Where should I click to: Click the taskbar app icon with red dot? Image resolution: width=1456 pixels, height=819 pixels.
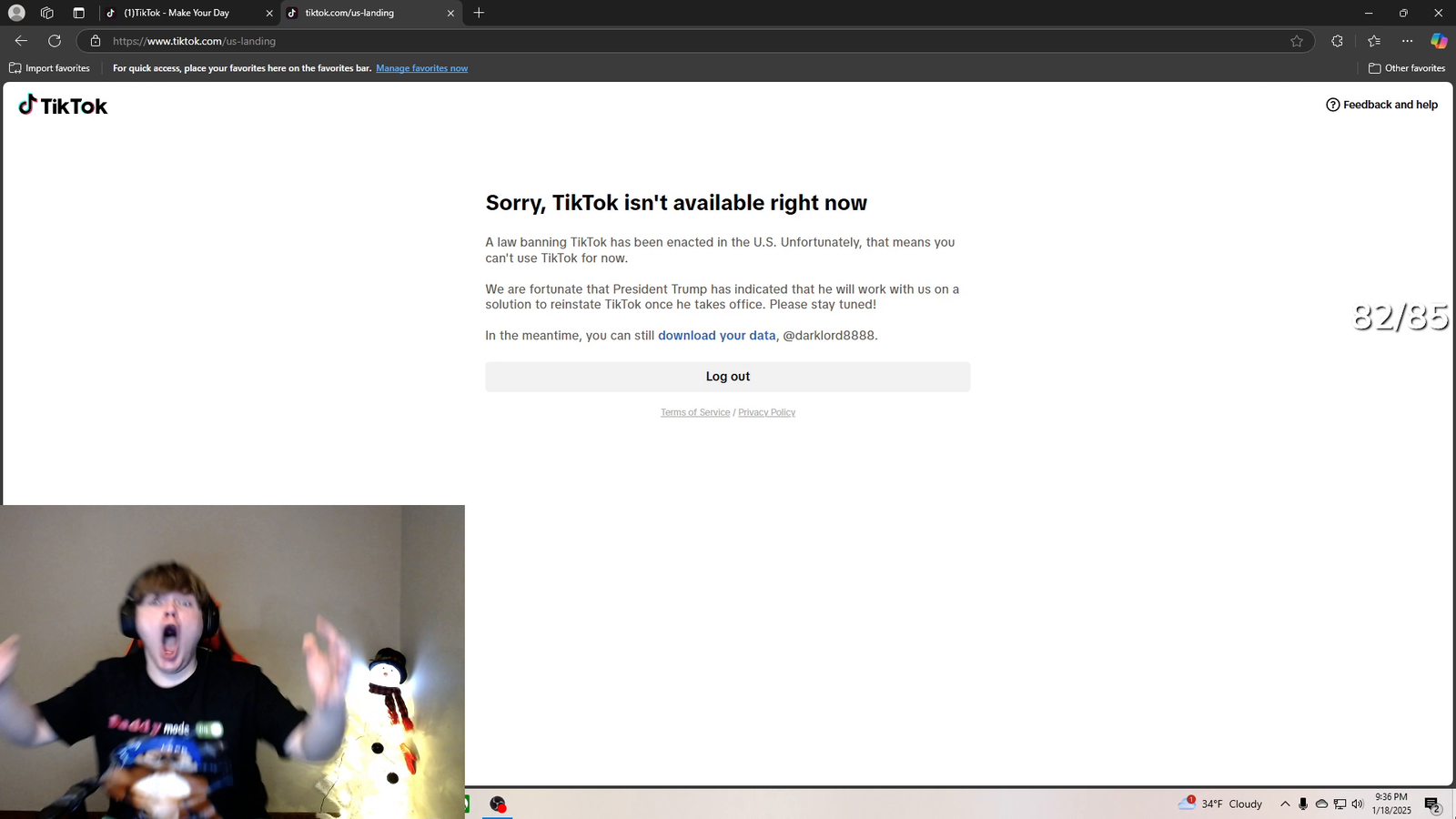498,804
